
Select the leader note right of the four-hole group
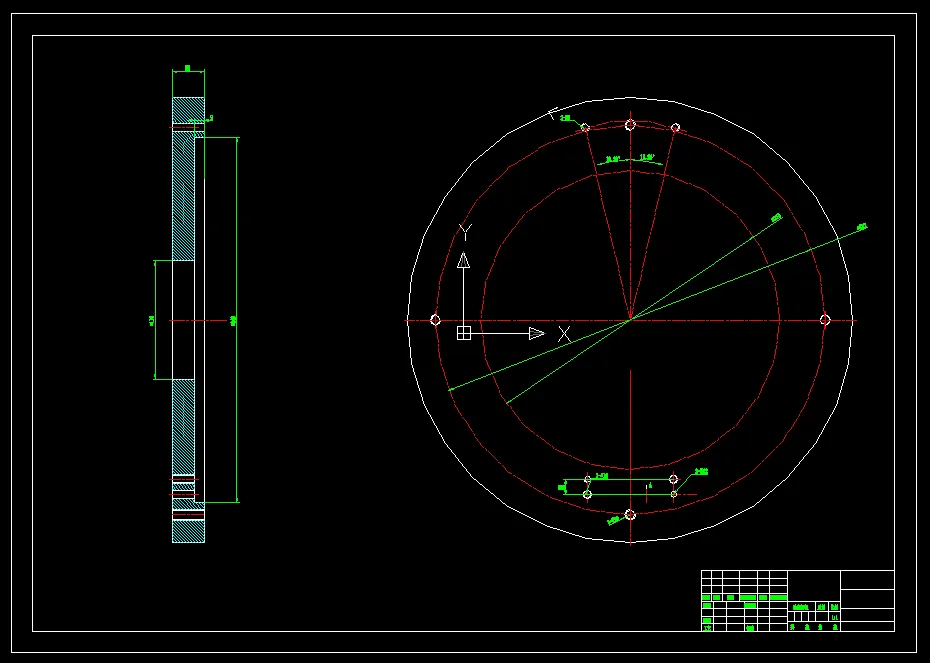[702, 472]
